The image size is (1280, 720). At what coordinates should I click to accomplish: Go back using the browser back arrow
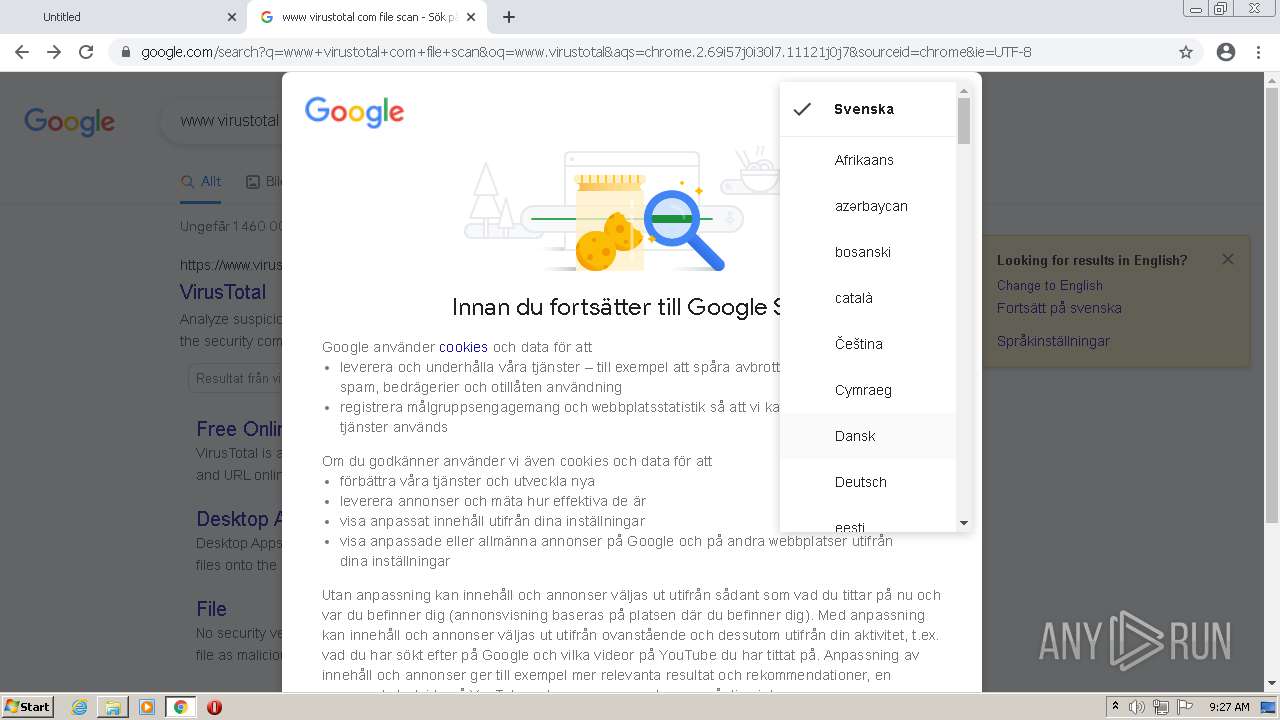[x=22, y=52]
